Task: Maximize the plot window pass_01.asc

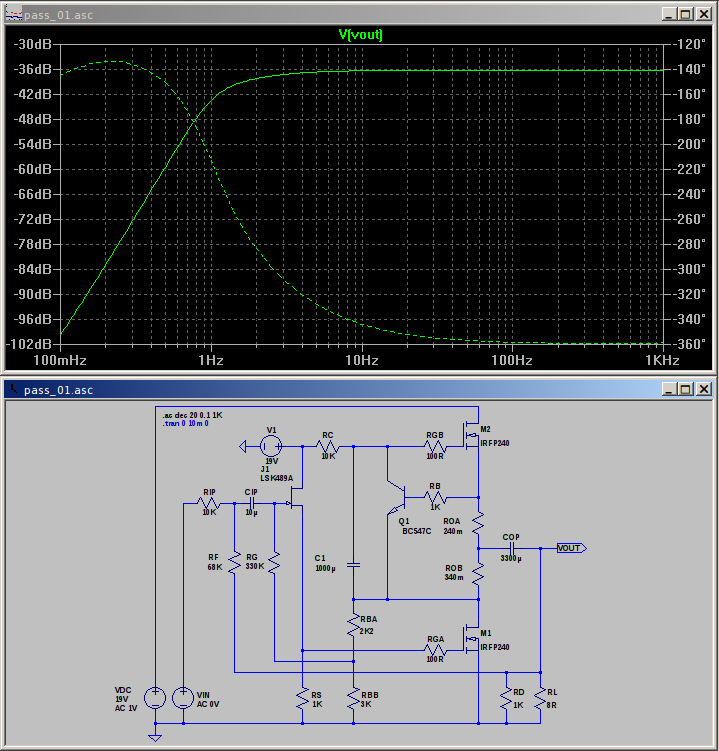Action: (686, 14)
